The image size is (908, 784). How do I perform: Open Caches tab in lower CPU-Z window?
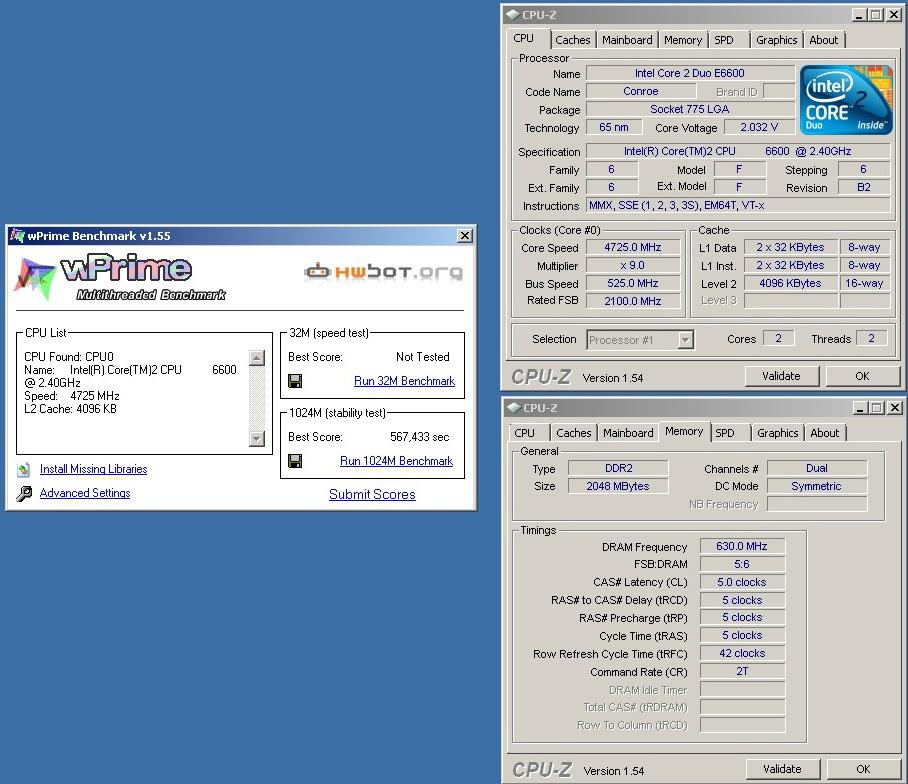coord(573,433)
